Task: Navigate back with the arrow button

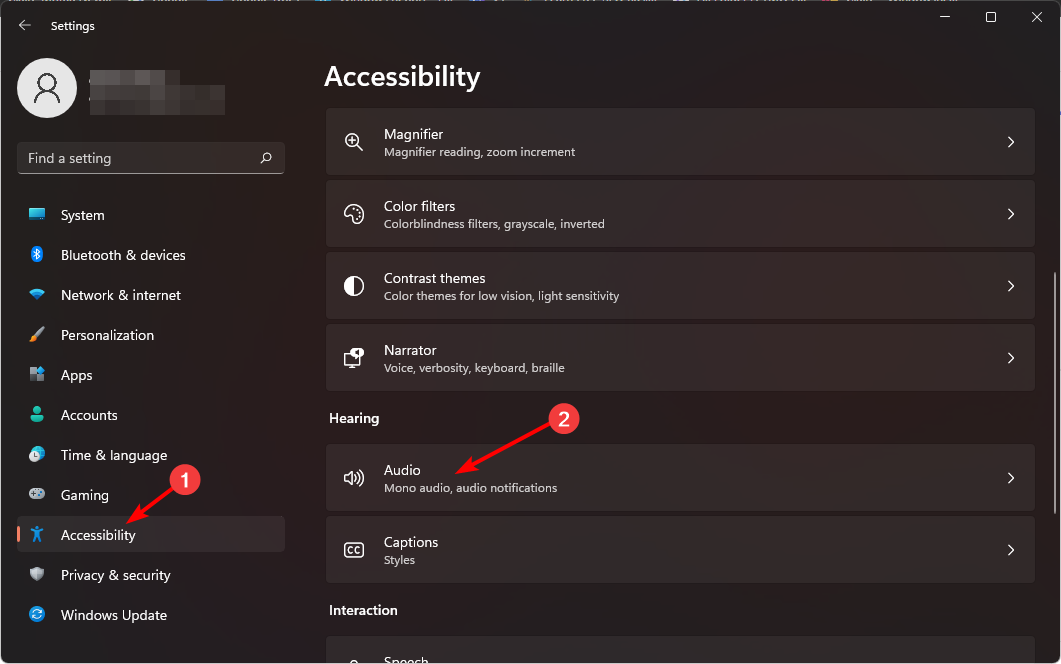Action: pyautogui.click(x=24, y=25)
